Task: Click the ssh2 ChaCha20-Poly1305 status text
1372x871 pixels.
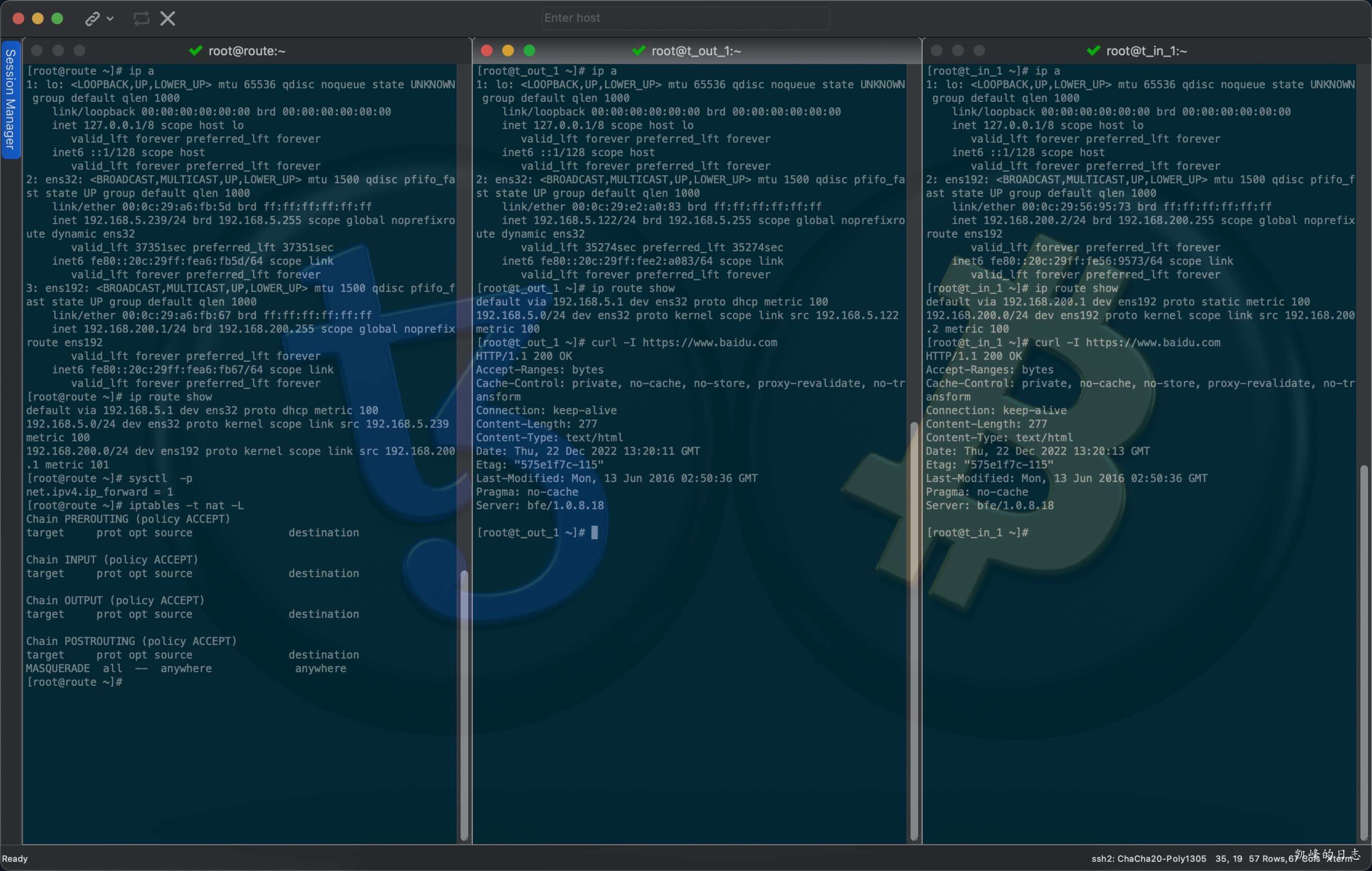Action: click(x=1148, y=858)
